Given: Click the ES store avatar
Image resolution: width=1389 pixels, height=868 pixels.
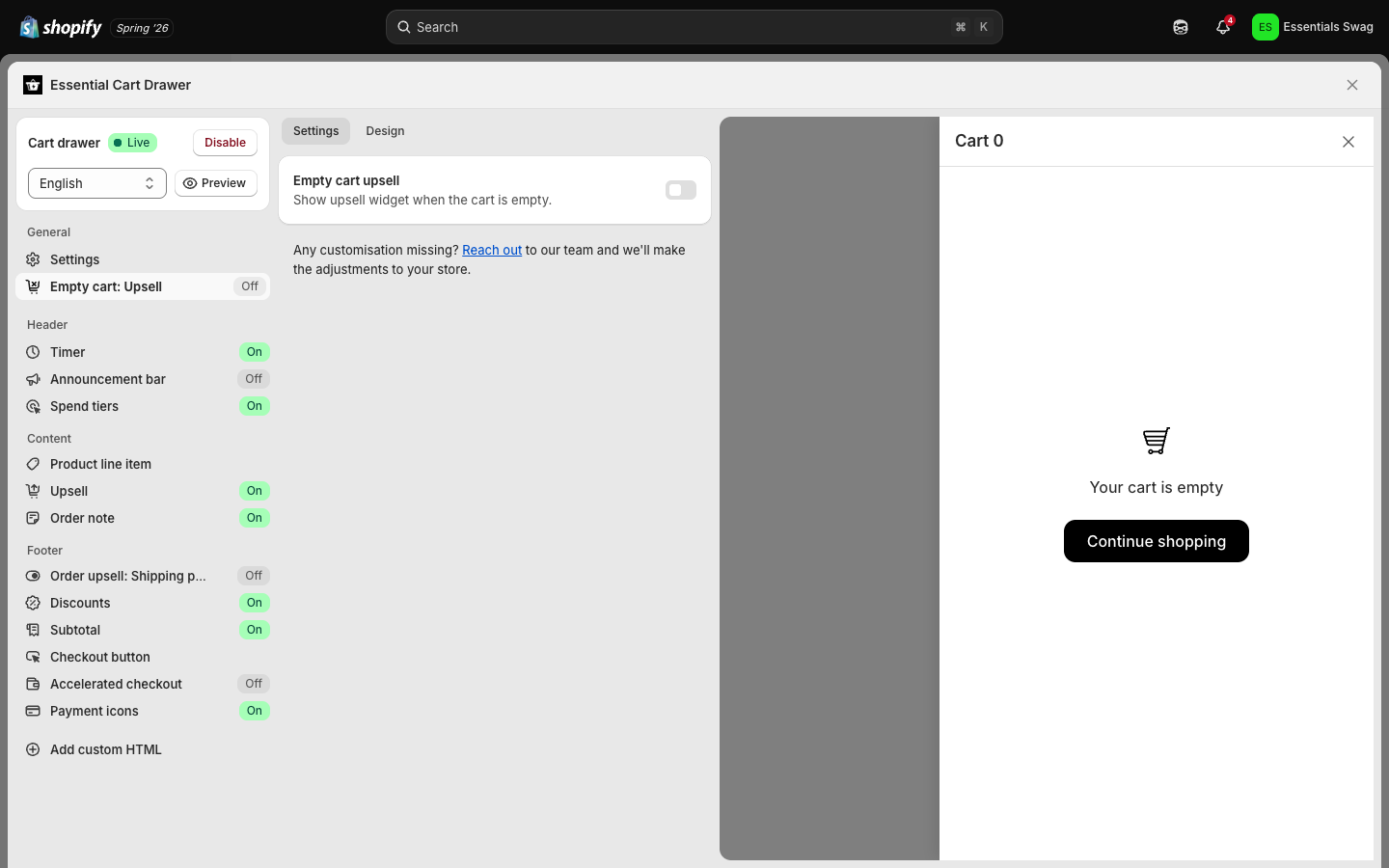Looking at the screenshot, I should coord(1266,27).
